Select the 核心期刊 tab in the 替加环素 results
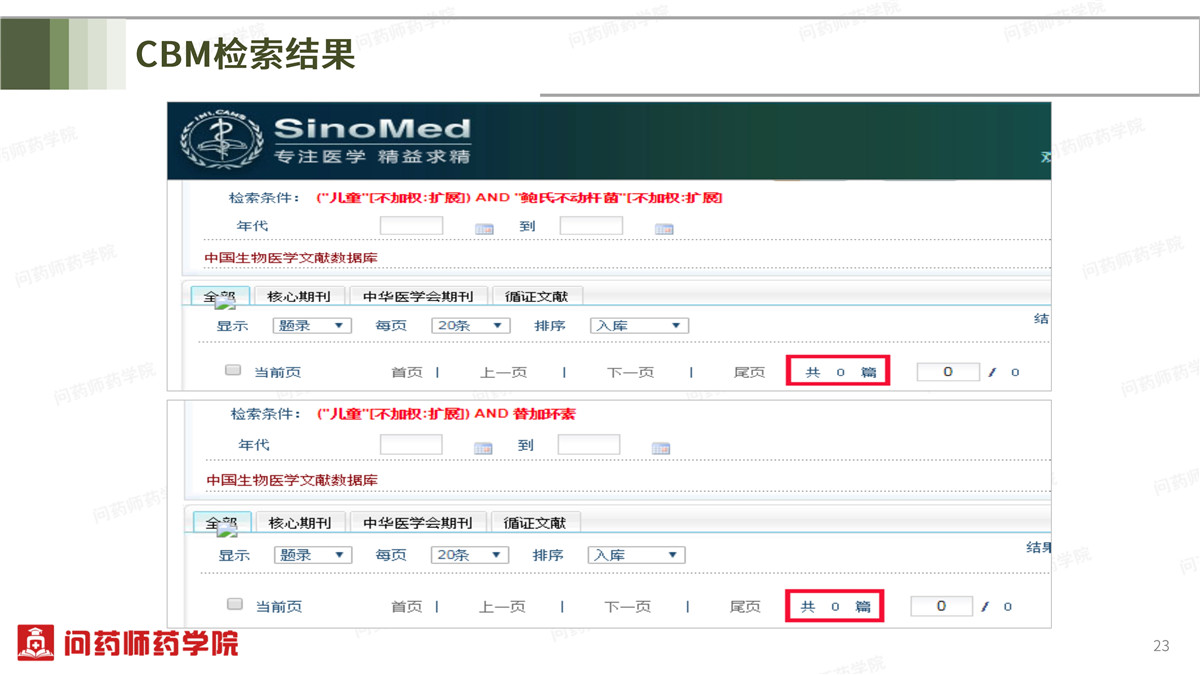The height and width of the screenshot is (675, 1200). (x=300, y=522)
